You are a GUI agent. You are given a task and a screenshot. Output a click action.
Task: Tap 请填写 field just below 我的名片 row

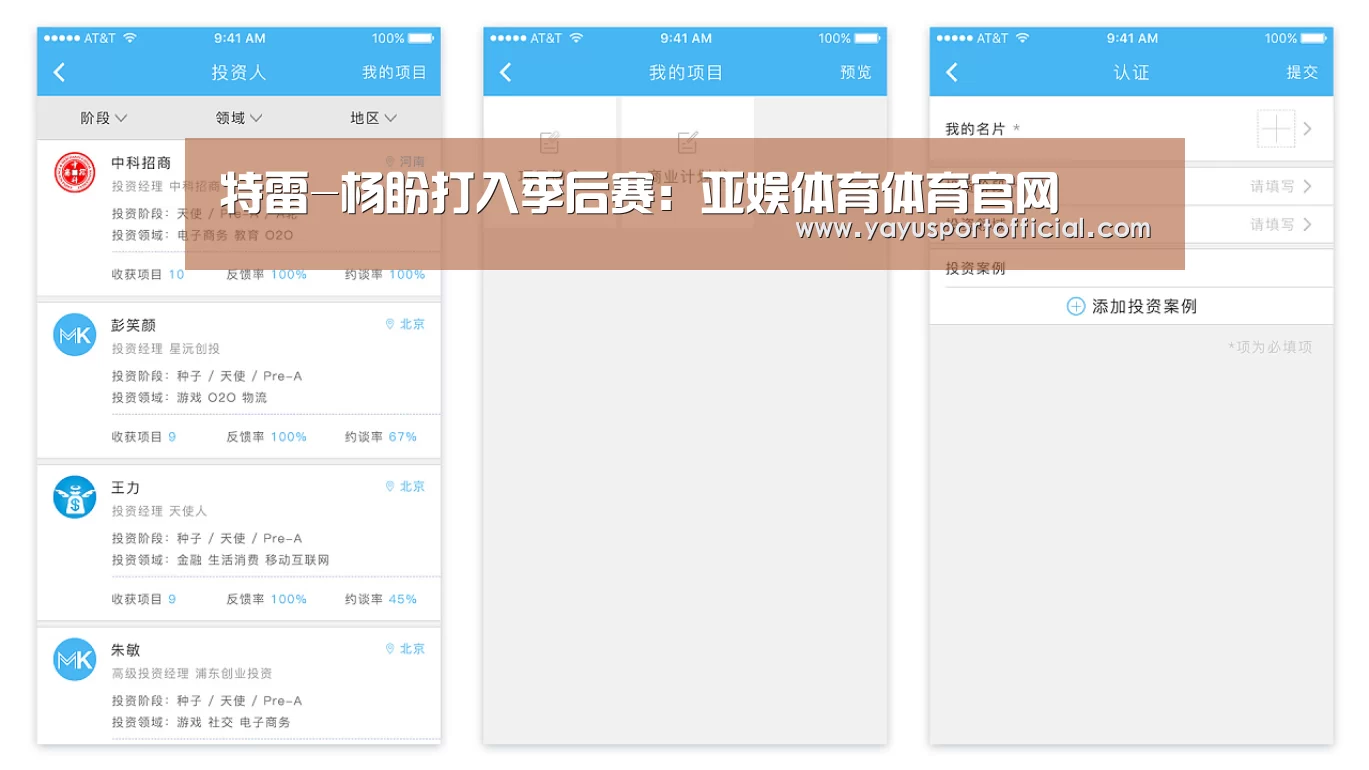[1272, 186]
